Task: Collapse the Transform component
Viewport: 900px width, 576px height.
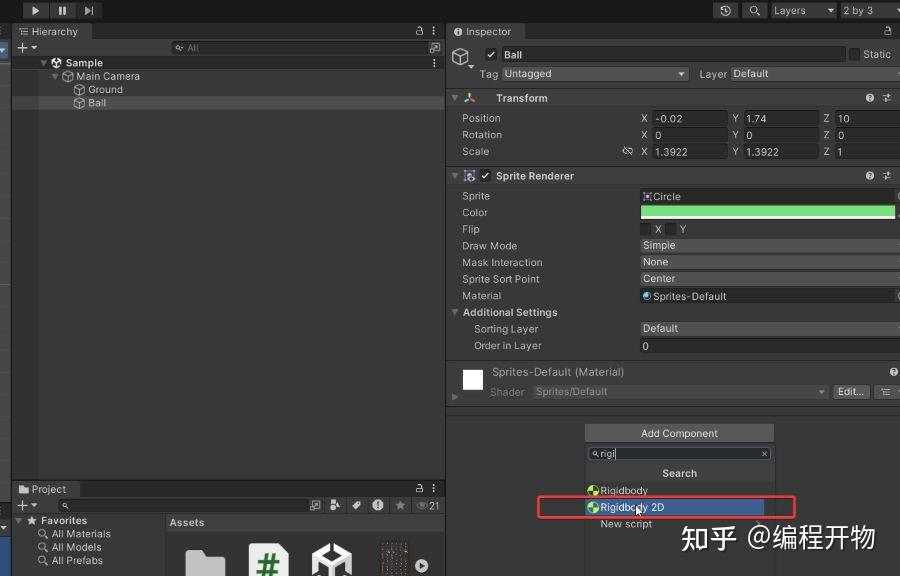Action: [x=455, y=98]
